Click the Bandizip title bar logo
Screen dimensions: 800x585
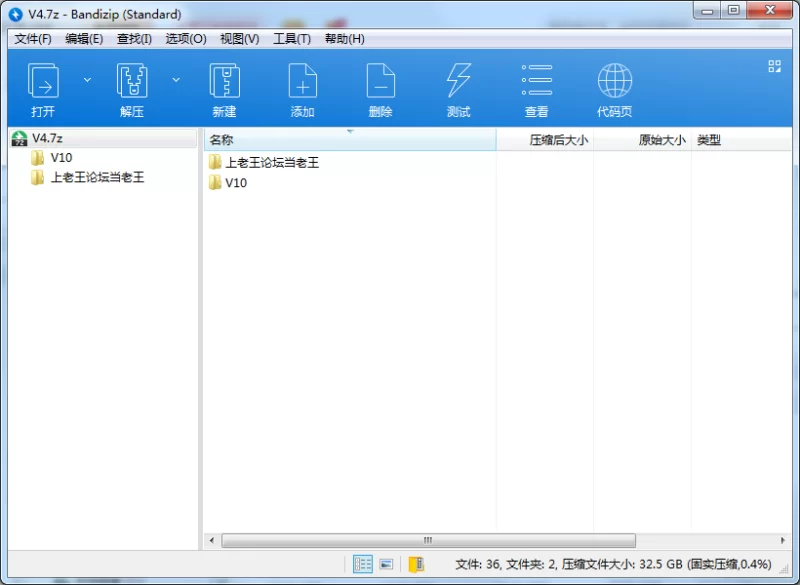[x=16, y=14]
